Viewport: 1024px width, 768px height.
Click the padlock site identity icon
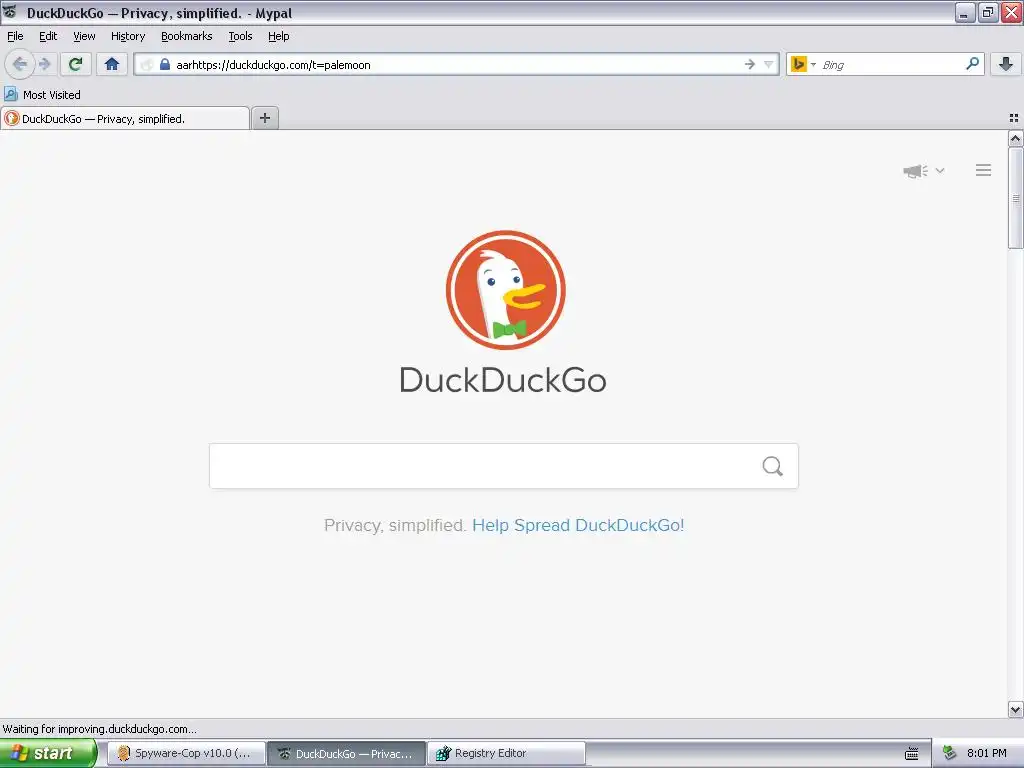tap(165, 64)
